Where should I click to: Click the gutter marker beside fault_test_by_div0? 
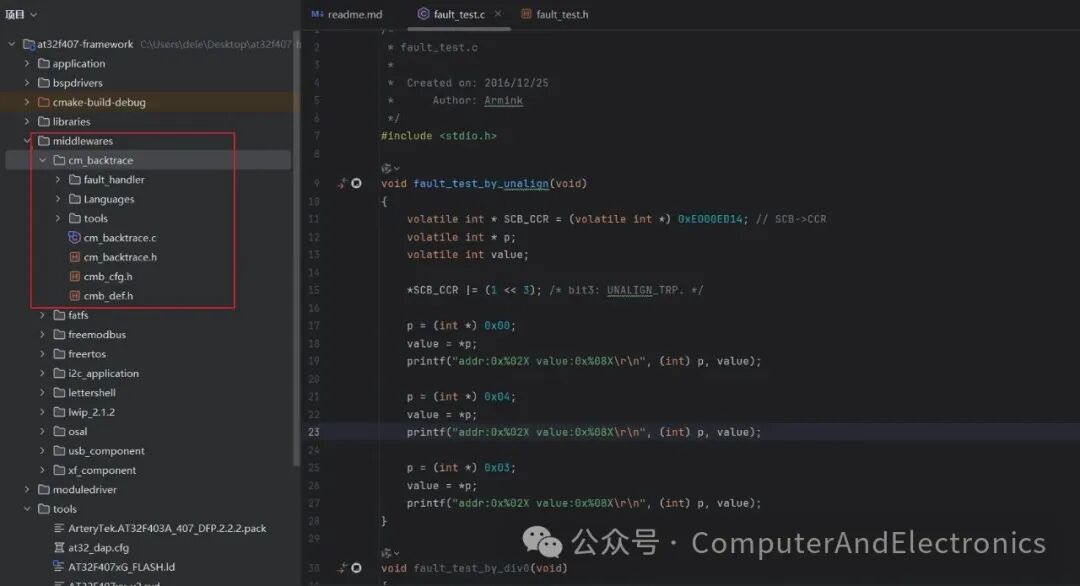(x=354, y=567)
